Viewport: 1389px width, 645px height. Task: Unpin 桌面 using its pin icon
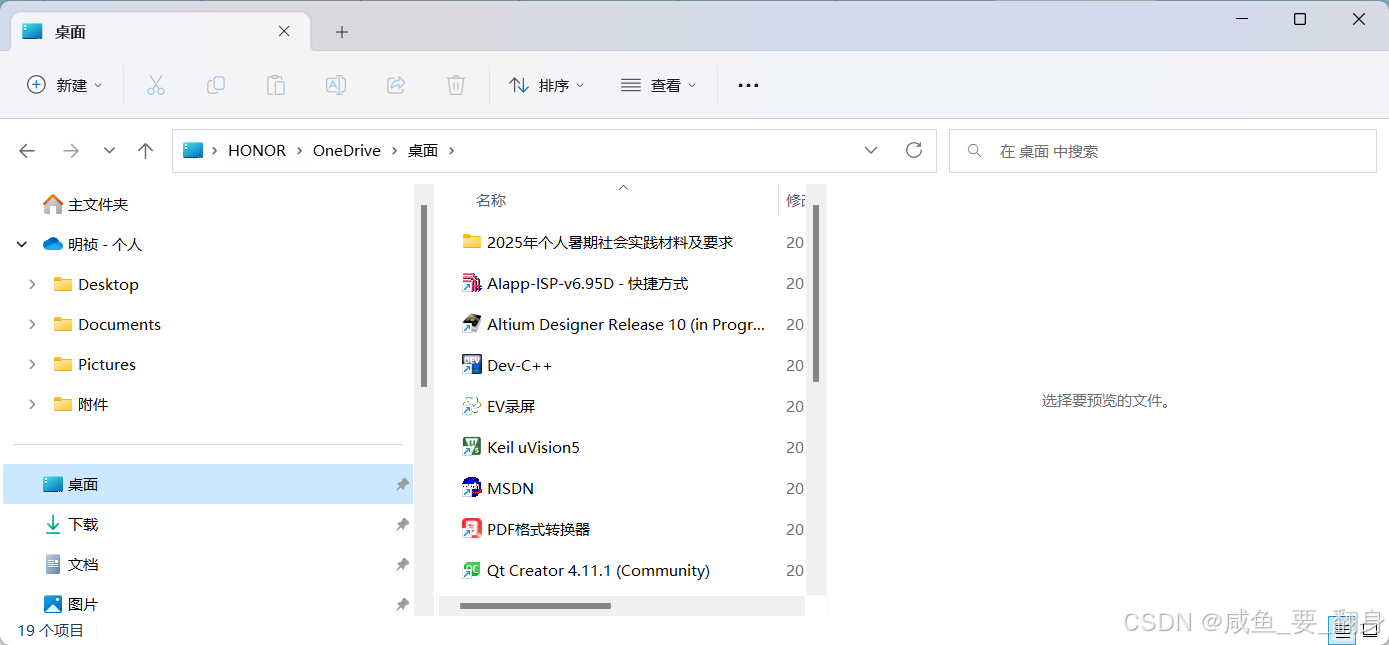tap(402, 484)
